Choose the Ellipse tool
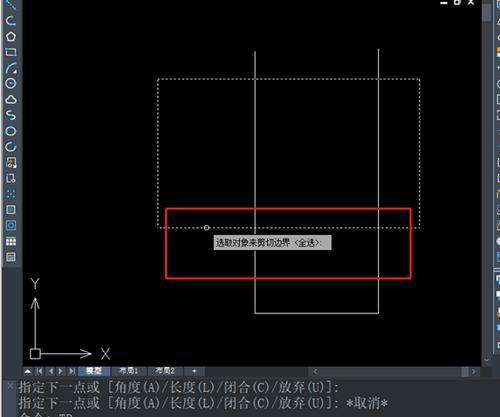Screen dimensions: 500x417 pyautogui.click(x=11, y=131)
